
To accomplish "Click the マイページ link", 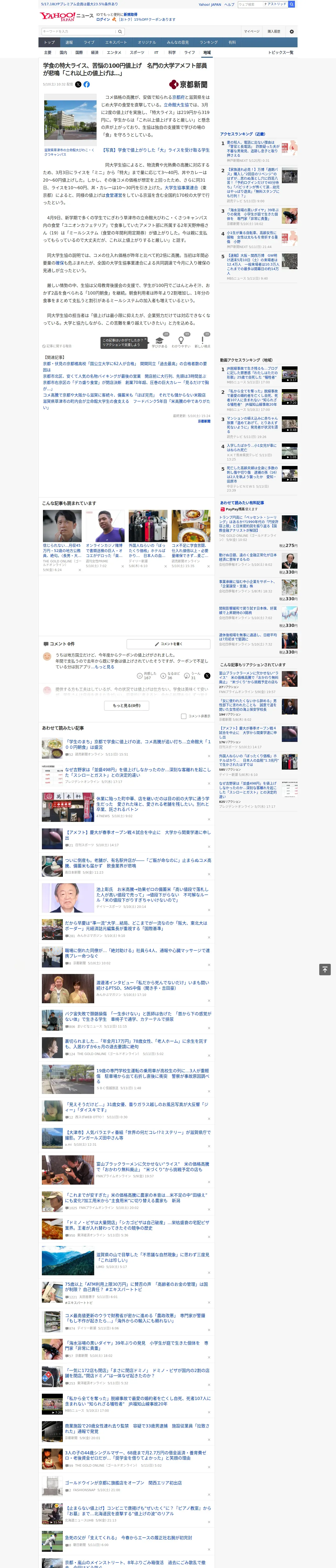I will point(252,32).
